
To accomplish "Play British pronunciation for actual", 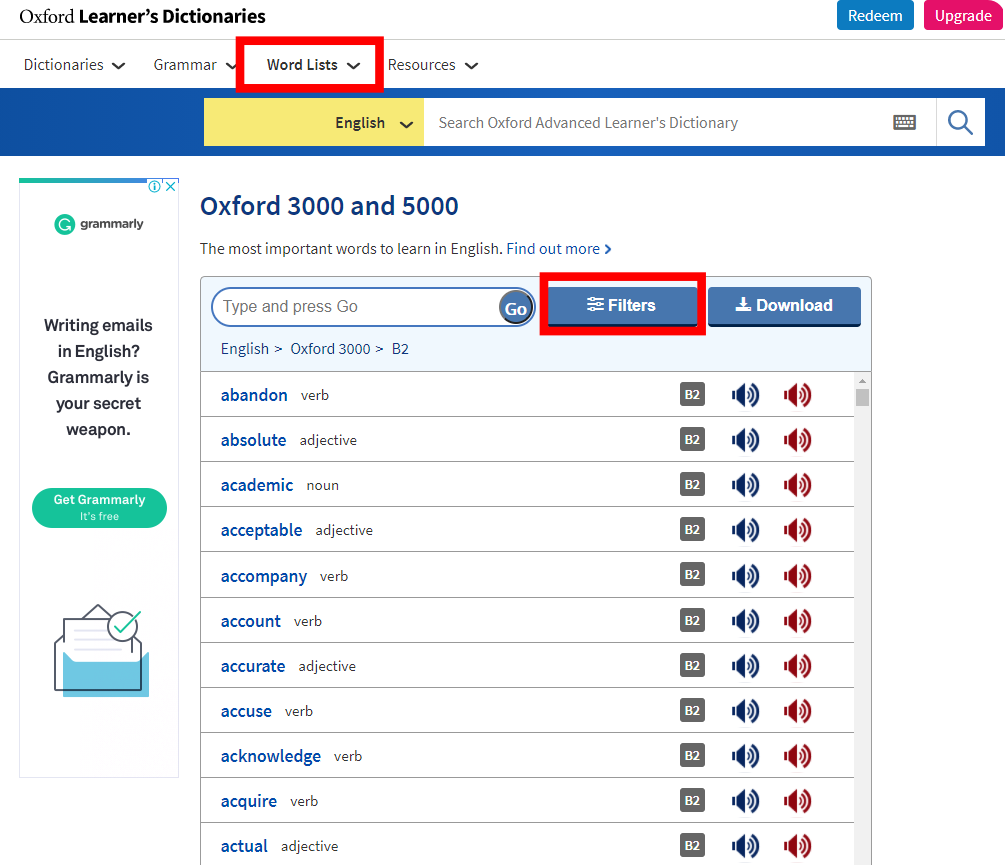I will click(745, 846).
